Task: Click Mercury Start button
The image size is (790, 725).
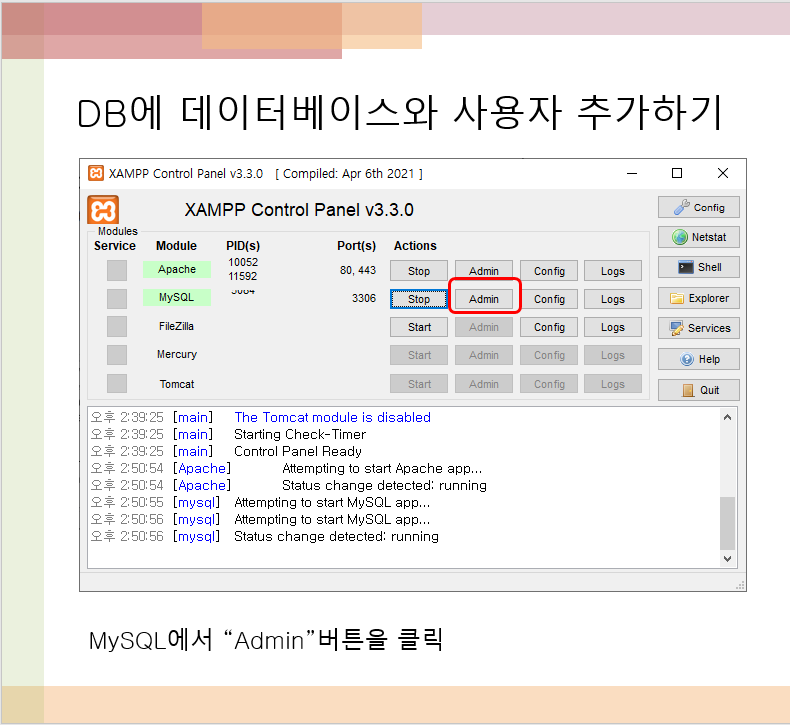Action: click(x=419, y=355)
